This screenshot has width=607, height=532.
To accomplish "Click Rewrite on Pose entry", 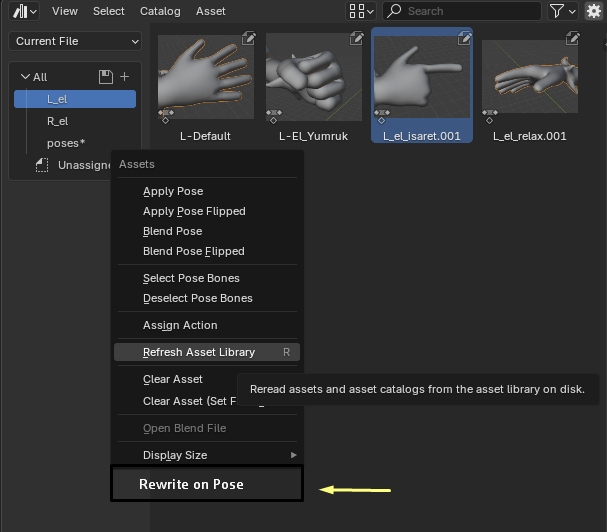I will [x=207, y=484].
